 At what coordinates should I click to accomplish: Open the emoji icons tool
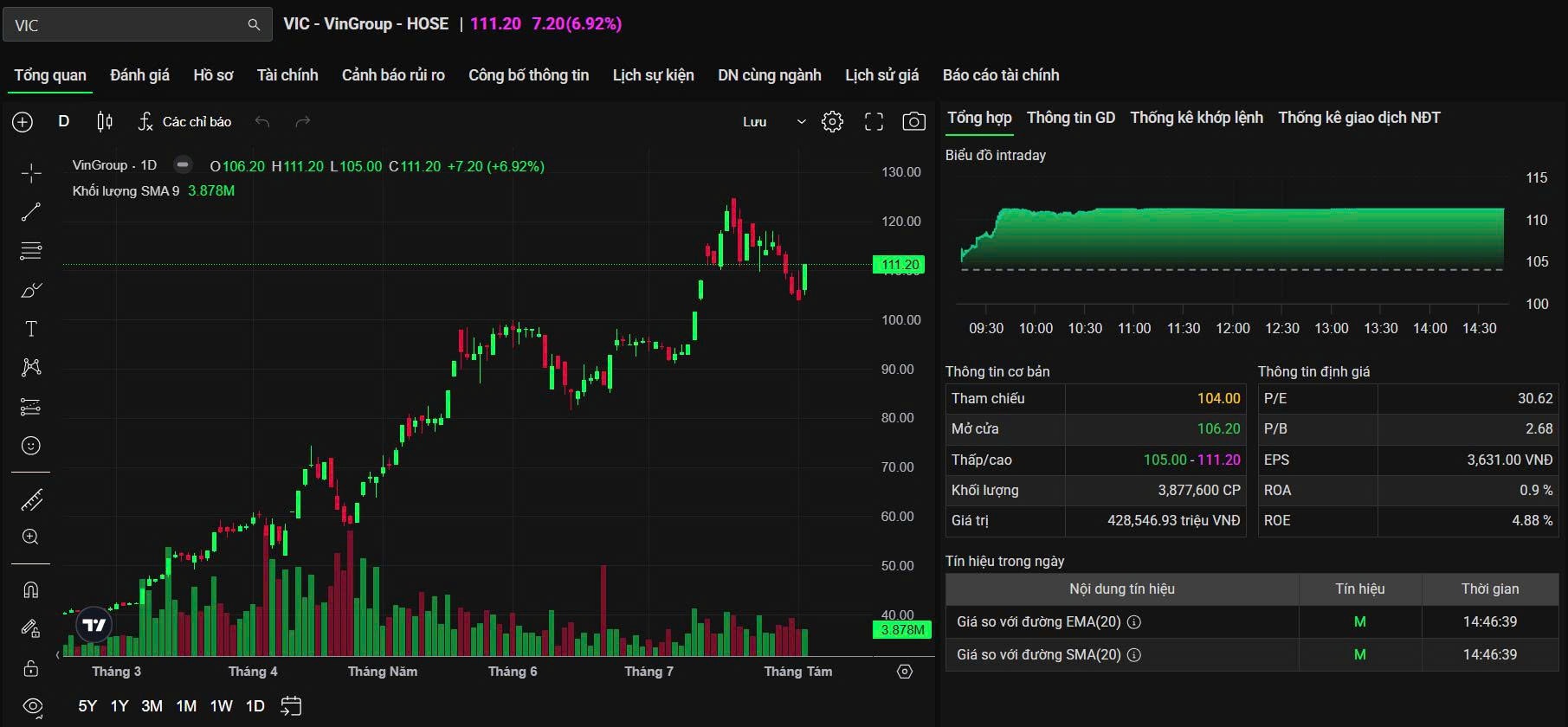tap(31, 446)
